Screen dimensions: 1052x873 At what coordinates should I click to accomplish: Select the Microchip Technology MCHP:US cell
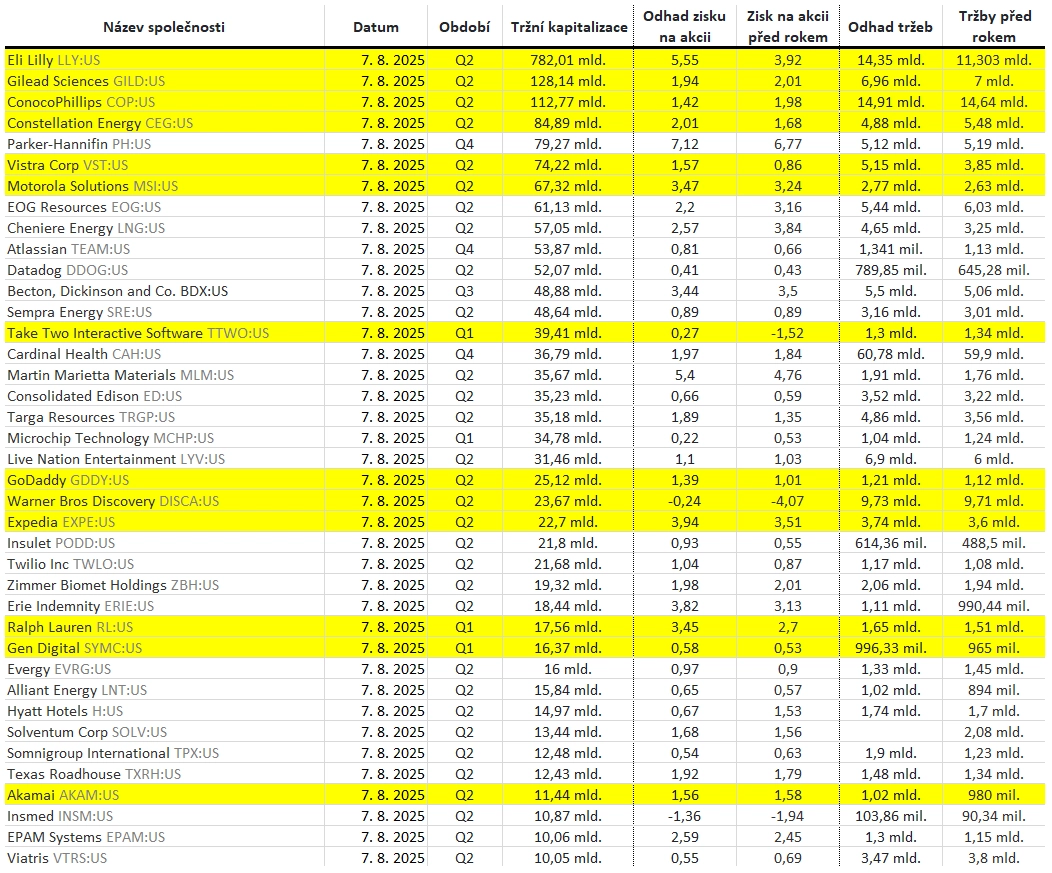(164, 438)
